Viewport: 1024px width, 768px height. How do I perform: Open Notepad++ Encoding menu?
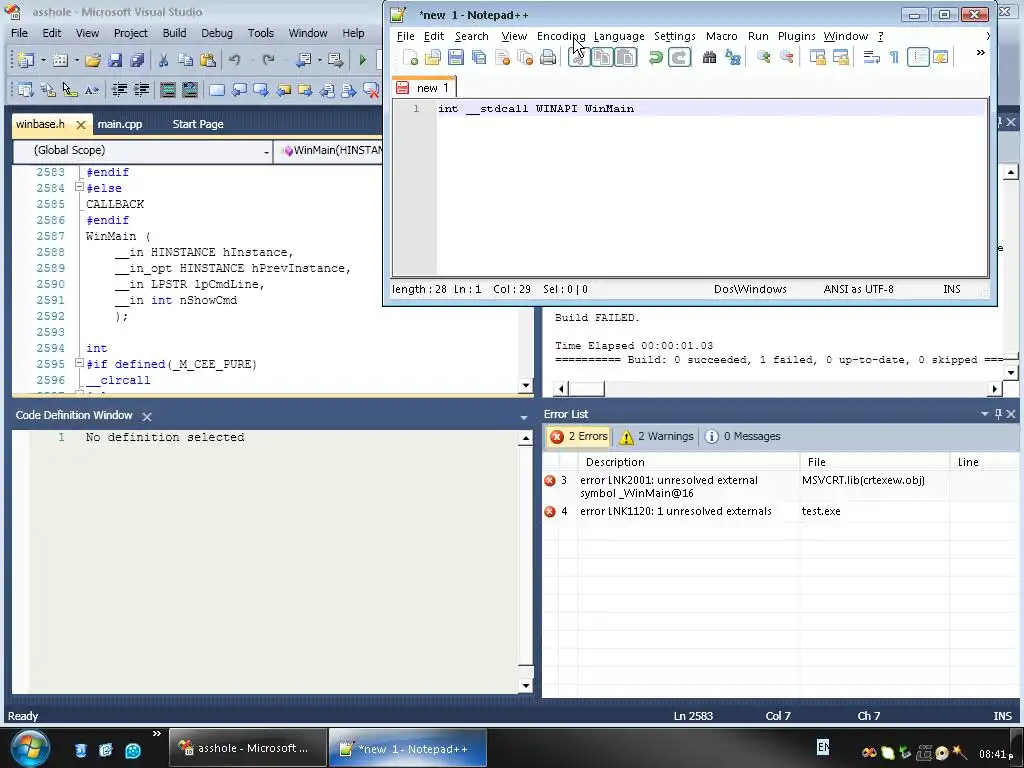(x=561, y=36)
